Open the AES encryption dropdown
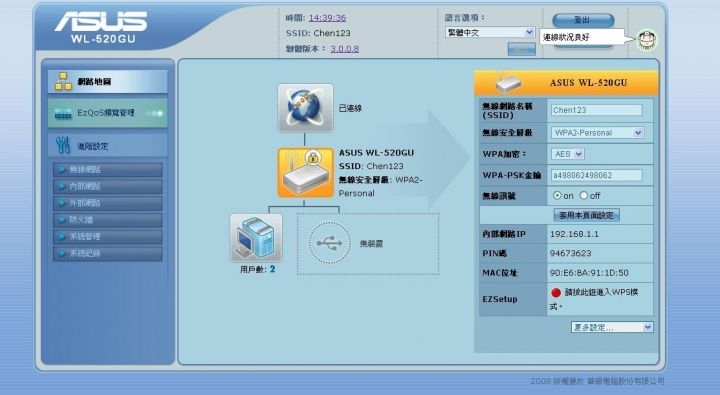Screen dimensions: 720x395 tap(568, 154)
